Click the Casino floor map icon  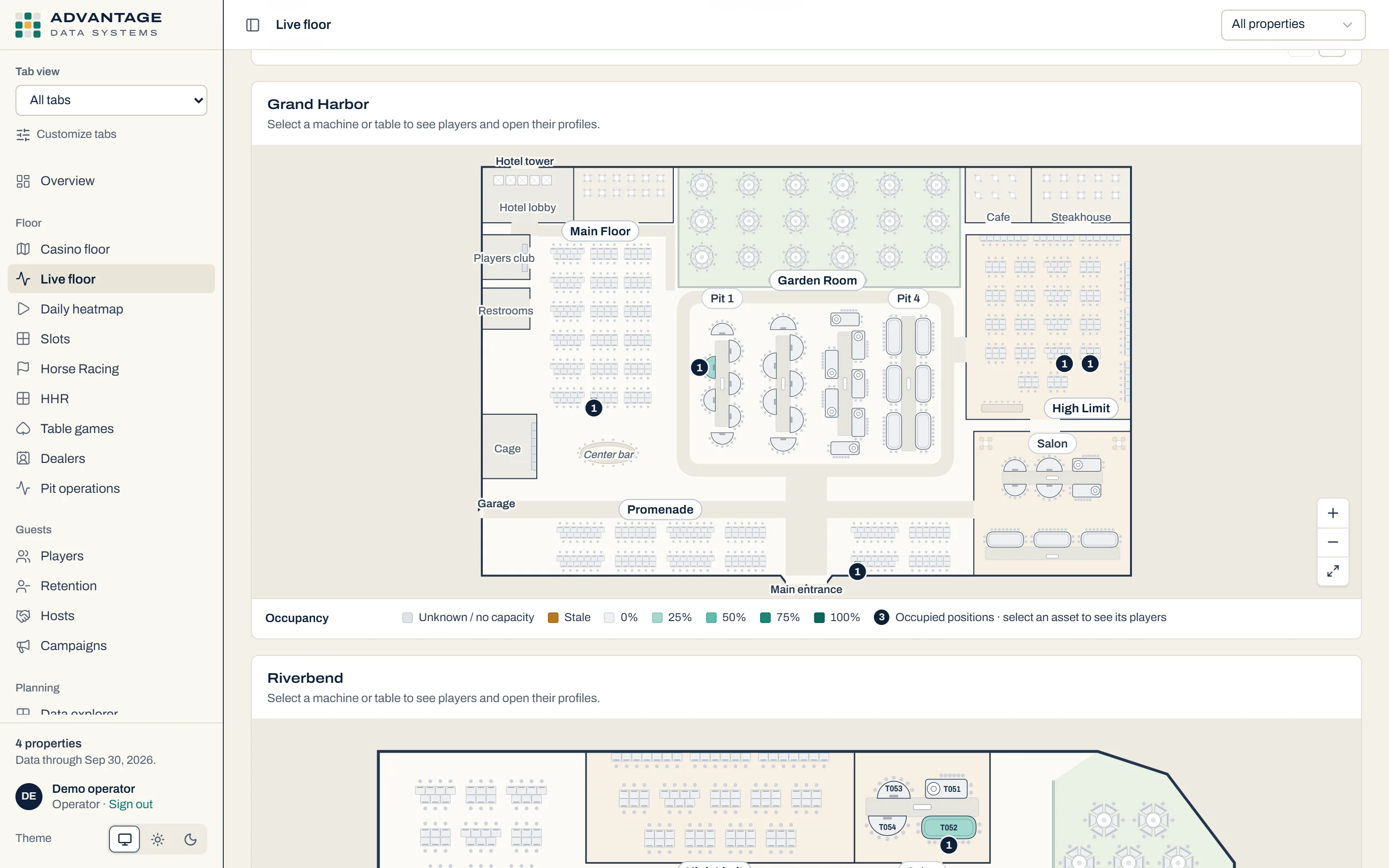point(23,249)
